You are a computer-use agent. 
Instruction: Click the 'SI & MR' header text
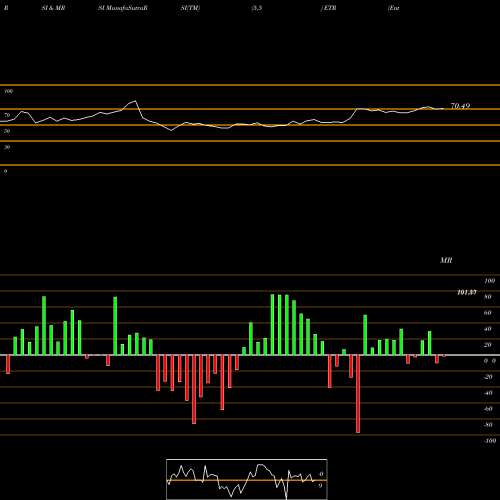[x=53, y=8]
